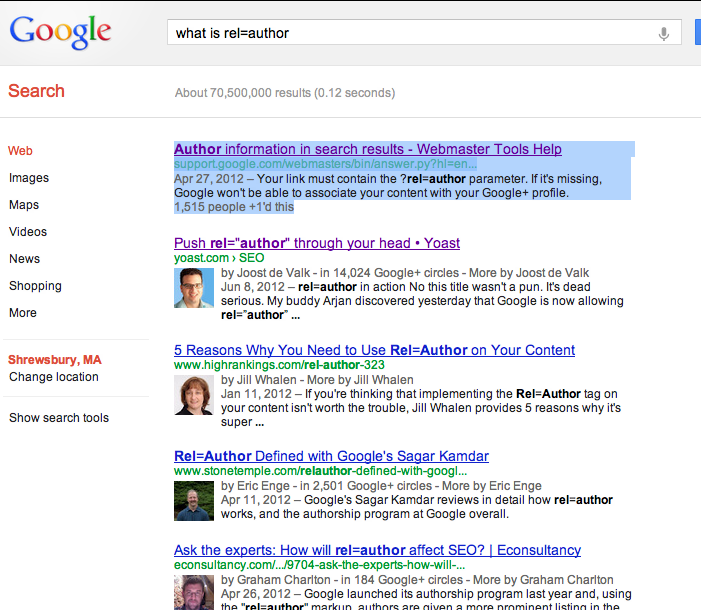Click Graham Charlton's author photo
This screenshot has width=701, height=610.
193,592
